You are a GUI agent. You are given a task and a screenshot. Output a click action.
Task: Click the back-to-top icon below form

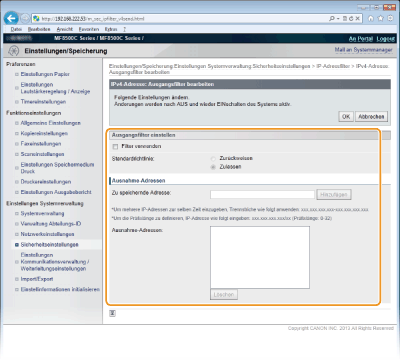(112, 313)
